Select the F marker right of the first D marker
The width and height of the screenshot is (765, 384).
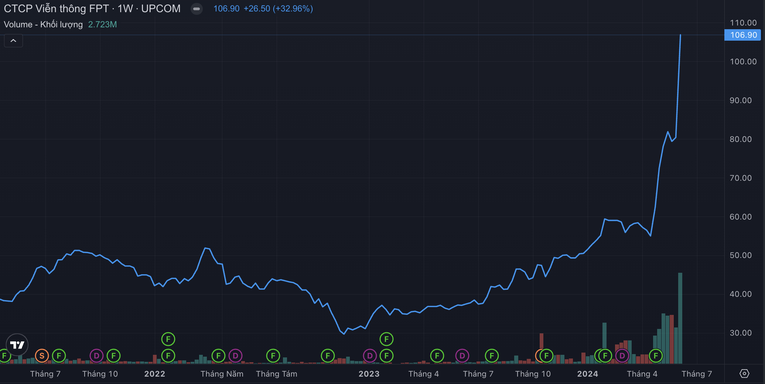[114, 356]
